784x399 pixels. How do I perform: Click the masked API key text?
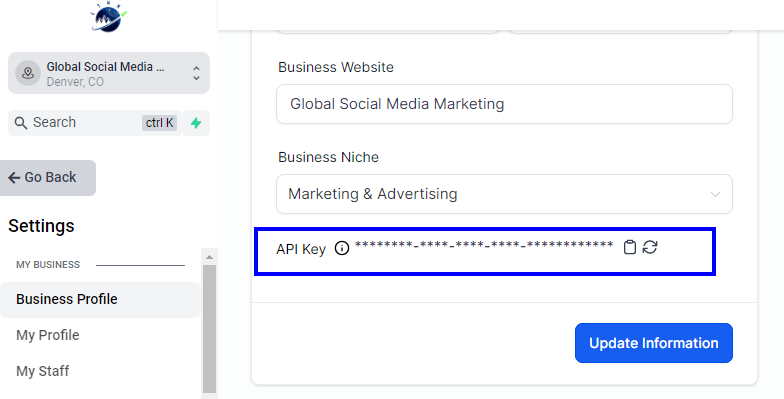tap(484, 246)
